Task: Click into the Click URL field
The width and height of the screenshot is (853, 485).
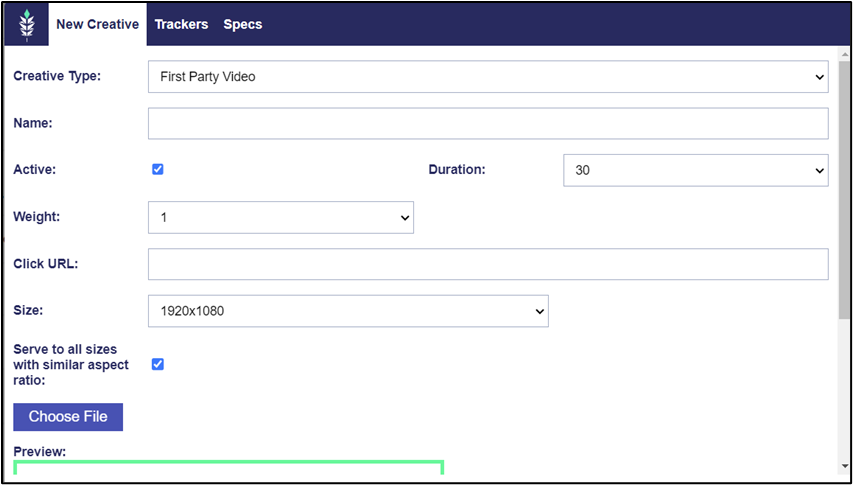Action: [x=488, y=264]
